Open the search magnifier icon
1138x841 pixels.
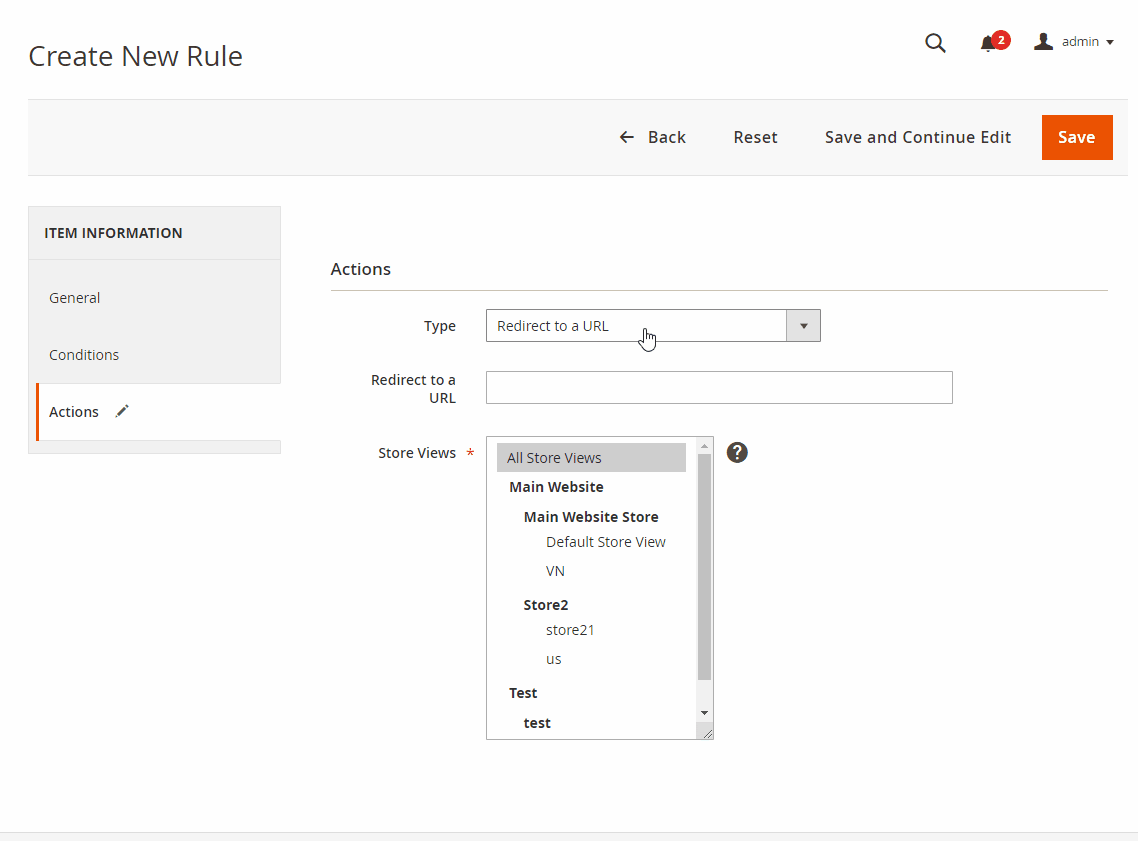935,43
